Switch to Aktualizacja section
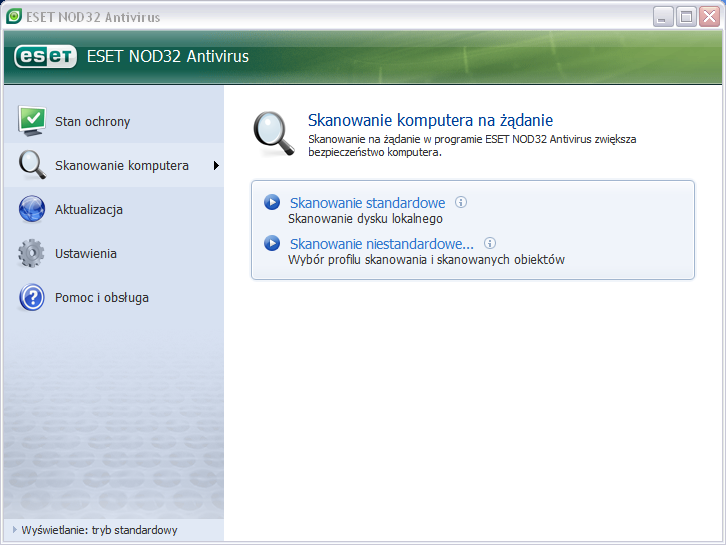This screenshot has width=726, height=545. pyautogui.click(x=114, y=209)
